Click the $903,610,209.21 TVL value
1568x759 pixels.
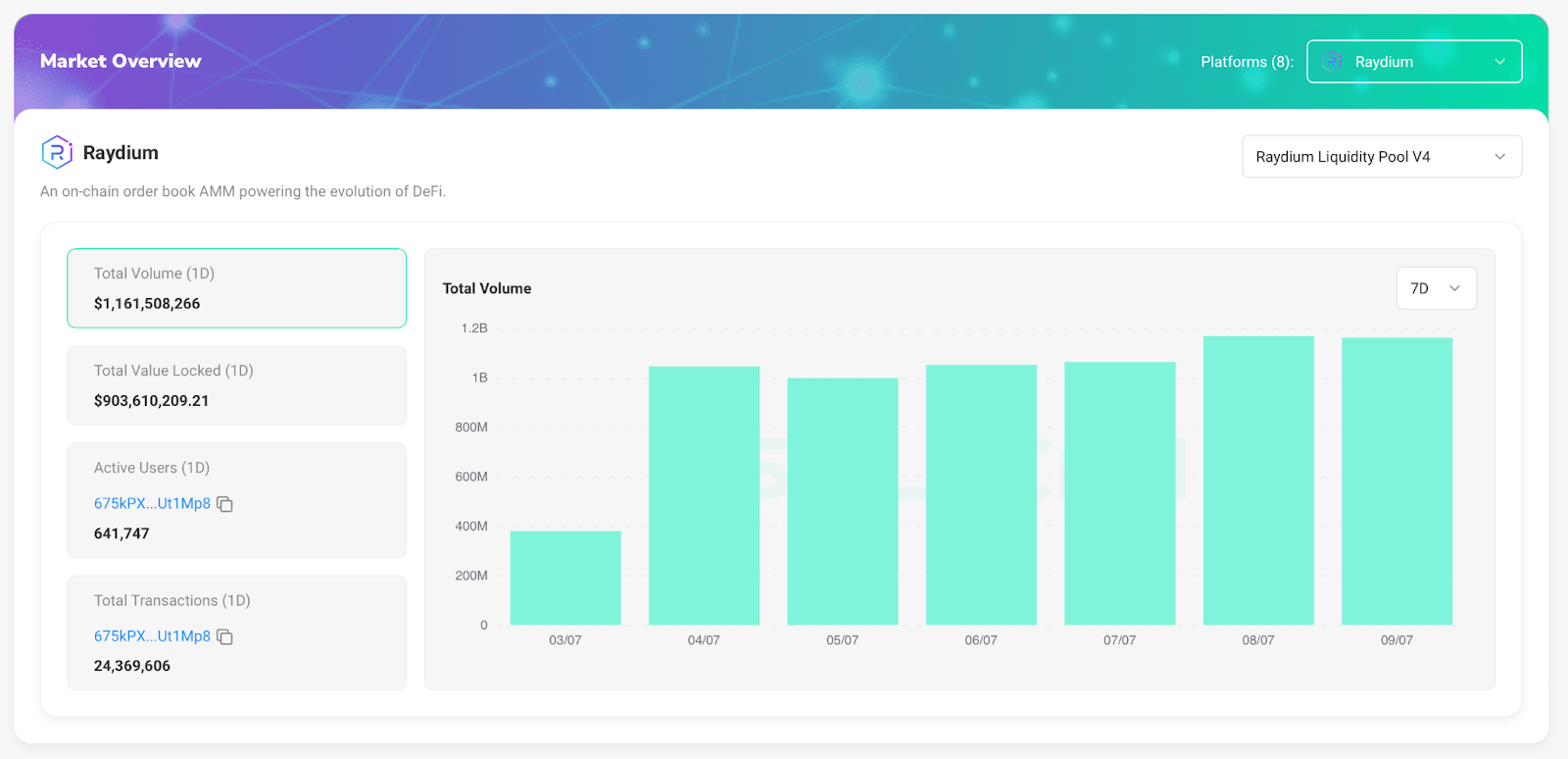point(151,401)
